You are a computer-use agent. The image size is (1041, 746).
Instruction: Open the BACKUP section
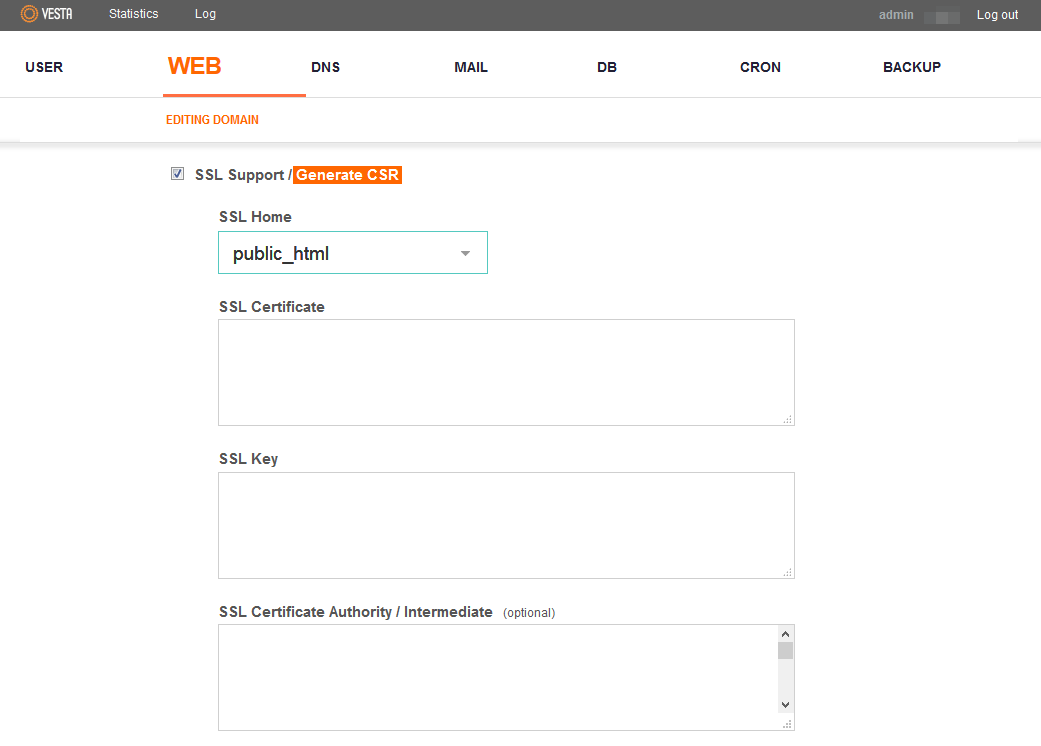tap(911, 67)
